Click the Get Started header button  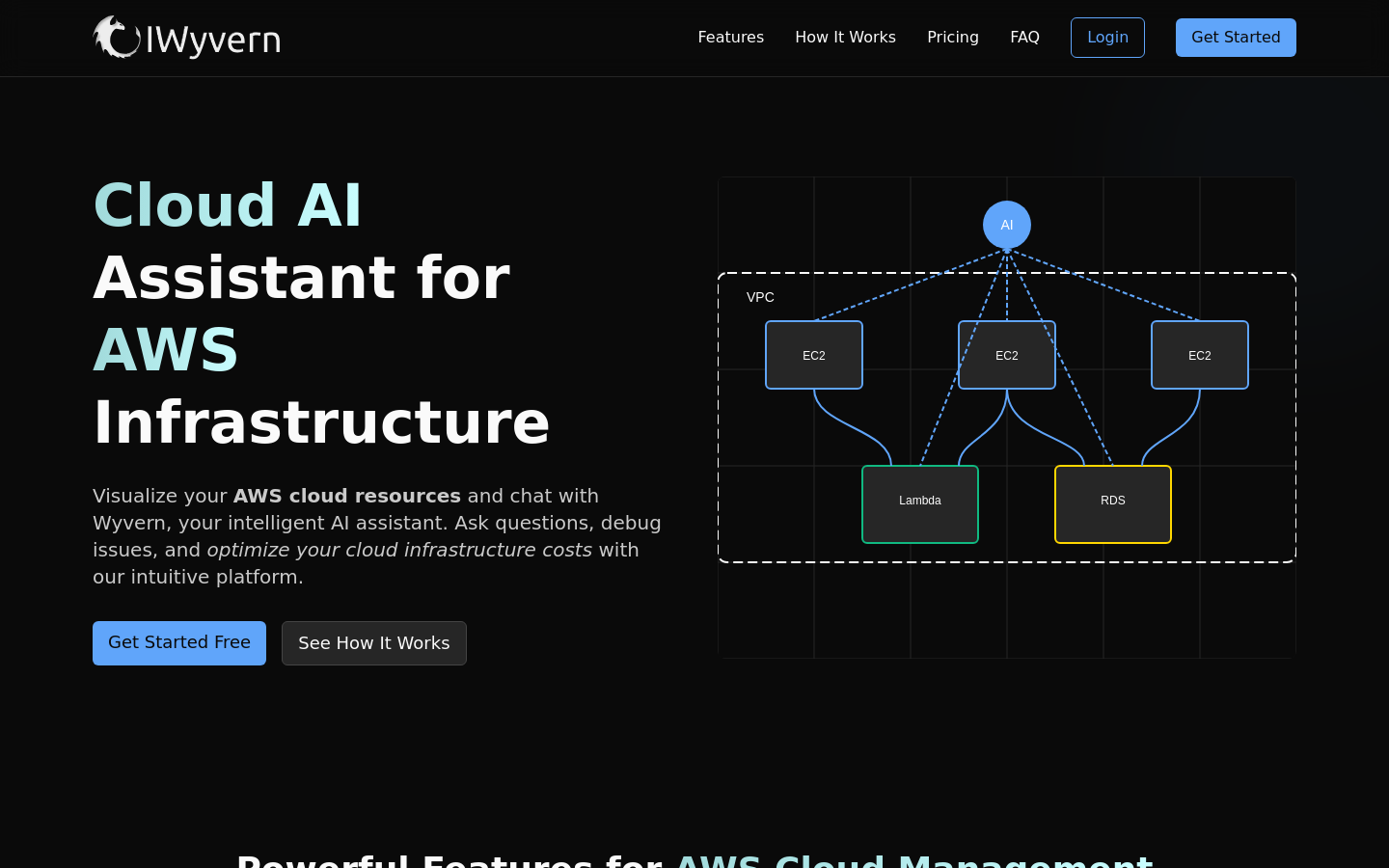click(1236, 38)
